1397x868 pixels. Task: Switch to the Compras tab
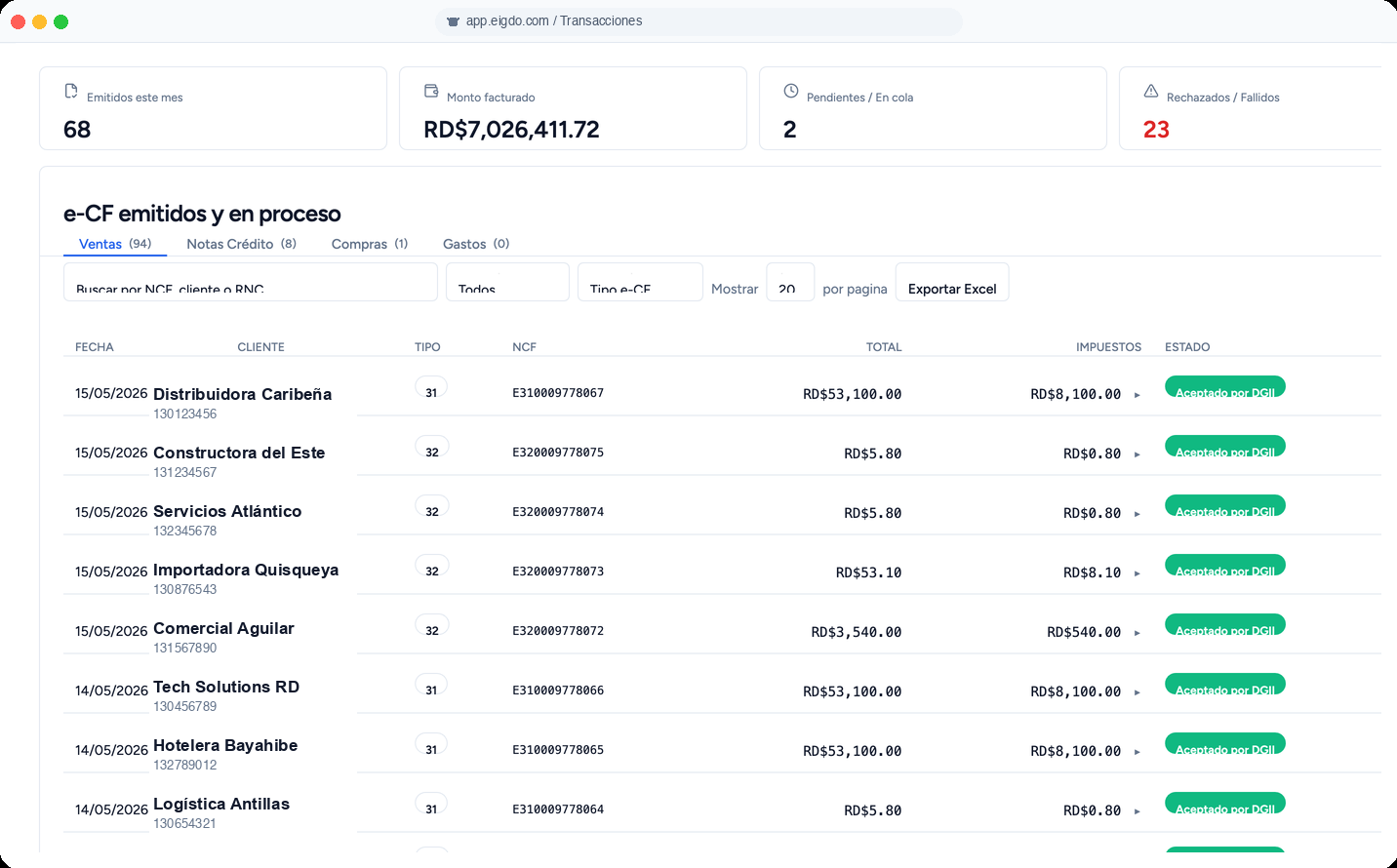pyautogui.click(x=370, y=244)
